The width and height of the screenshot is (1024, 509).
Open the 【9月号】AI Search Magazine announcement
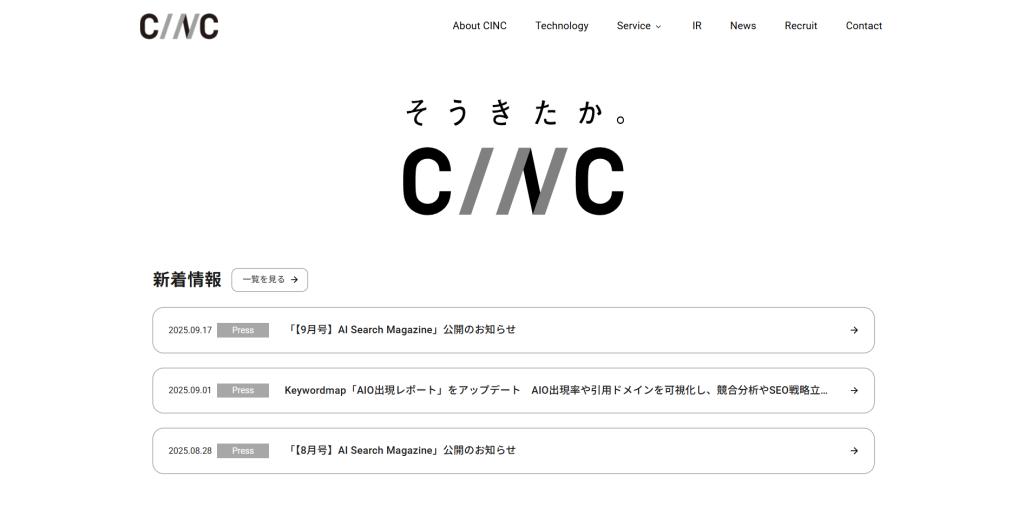[x=401, y=330]
